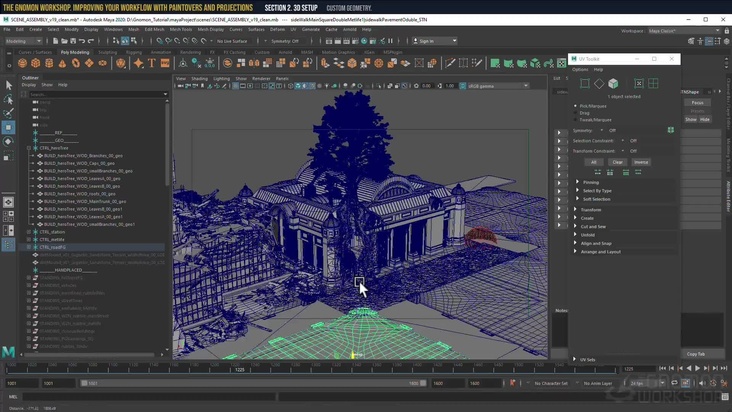The width and height of the screenshot is (732, 412).
Task: Click the play forward button
Action: [x=697, y=369]
